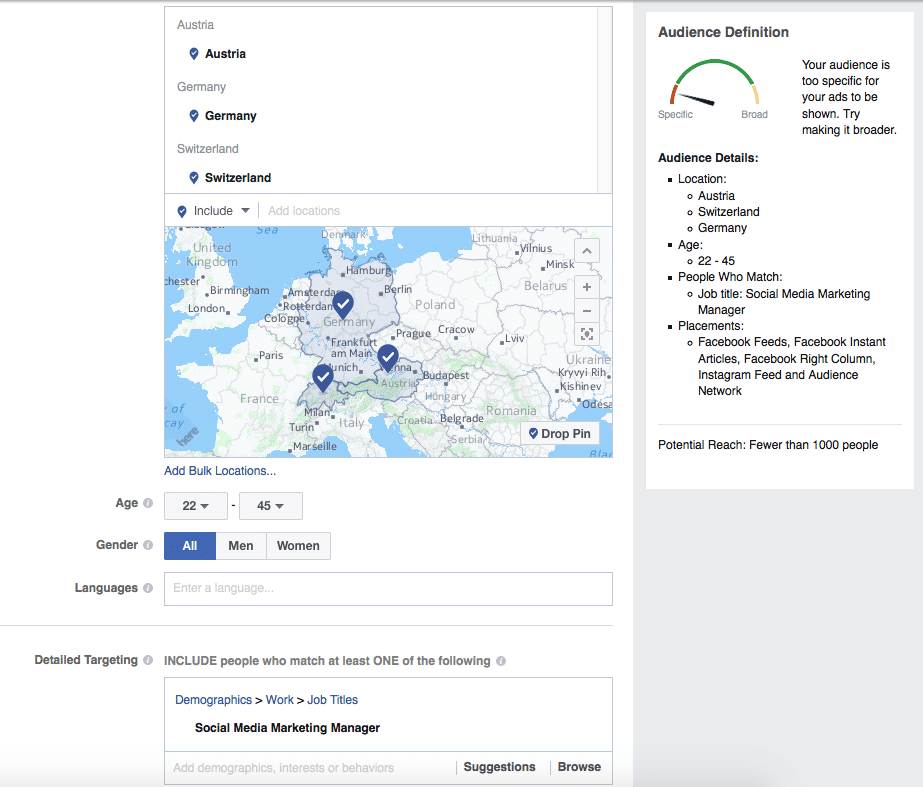Click the pin icon beside Germany entry
923x787 pixels.
(x=194, y=116)
